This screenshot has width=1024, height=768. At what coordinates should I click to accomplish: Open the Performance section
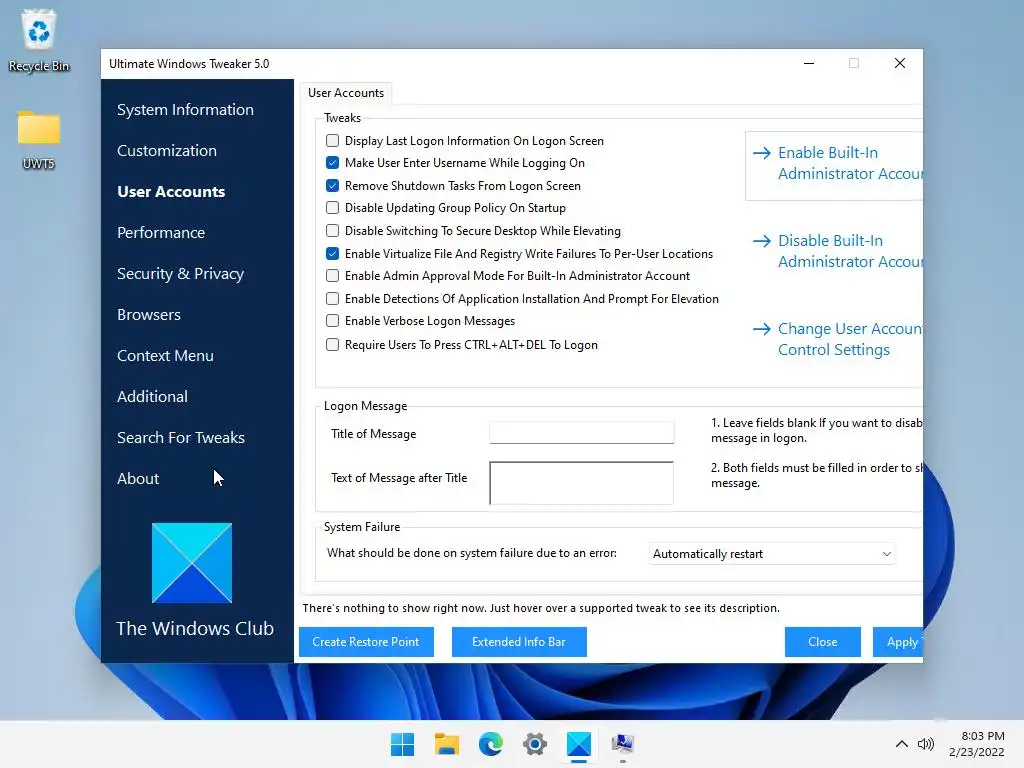(161, 232)
